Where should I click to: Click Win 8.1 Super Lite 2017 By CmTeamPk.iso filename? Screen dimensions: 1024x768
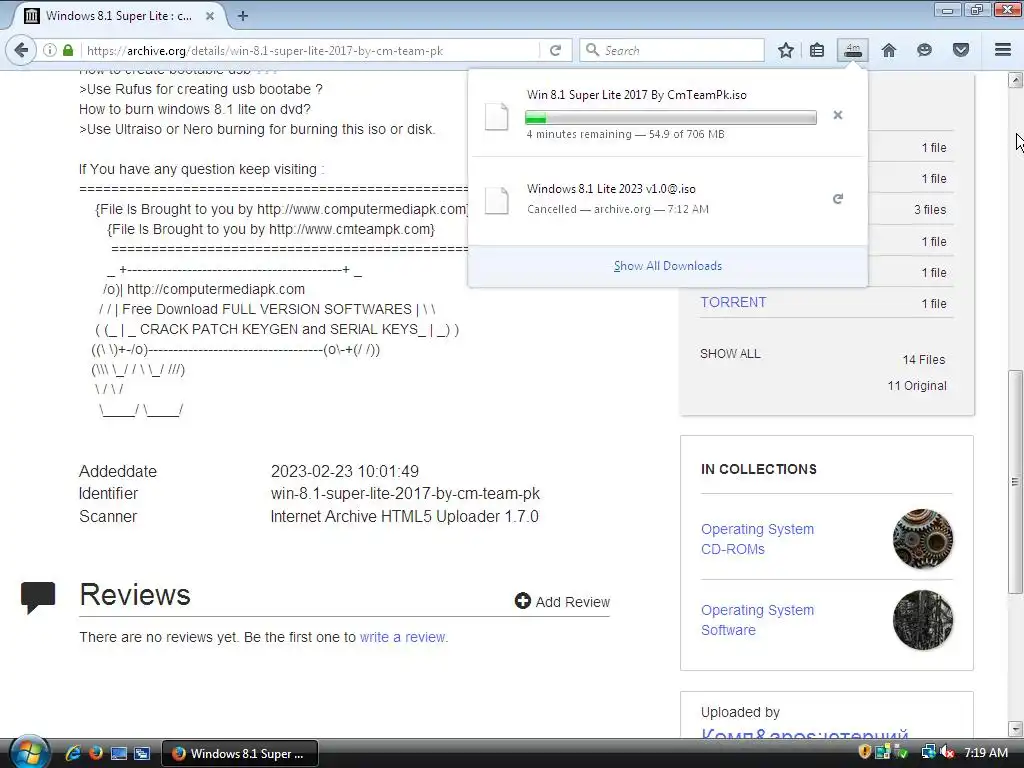[637, 95]
